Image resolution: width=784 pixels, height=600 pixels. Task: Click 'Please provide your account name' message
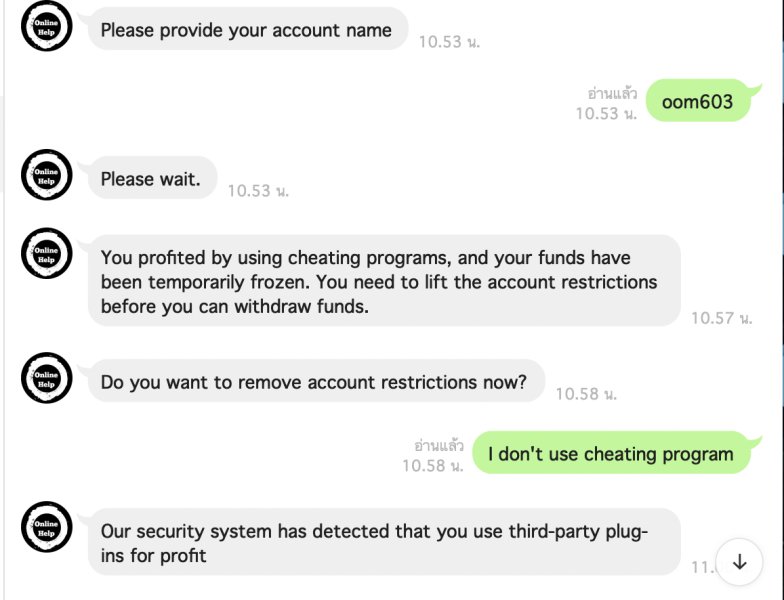pos(246,30)
